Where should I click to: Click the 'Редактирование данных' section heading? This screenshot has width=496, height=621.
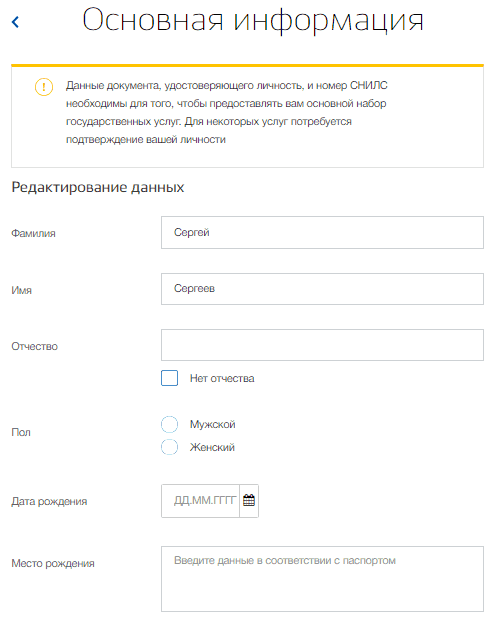[98, 187]
